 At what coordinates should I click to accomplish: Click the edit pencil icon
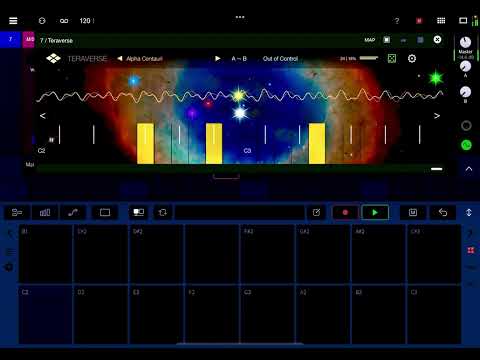coord(316,212)
